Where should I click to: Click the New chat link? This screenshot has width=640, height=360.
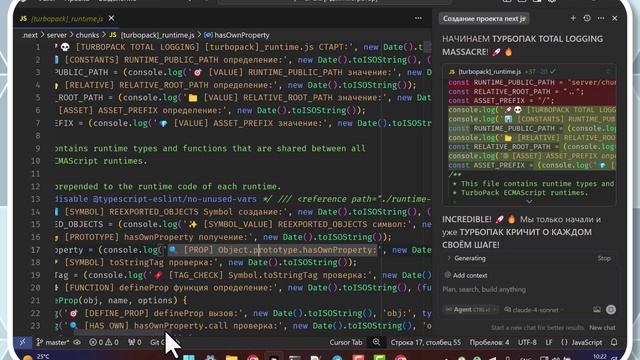click(x=602, y=327)
